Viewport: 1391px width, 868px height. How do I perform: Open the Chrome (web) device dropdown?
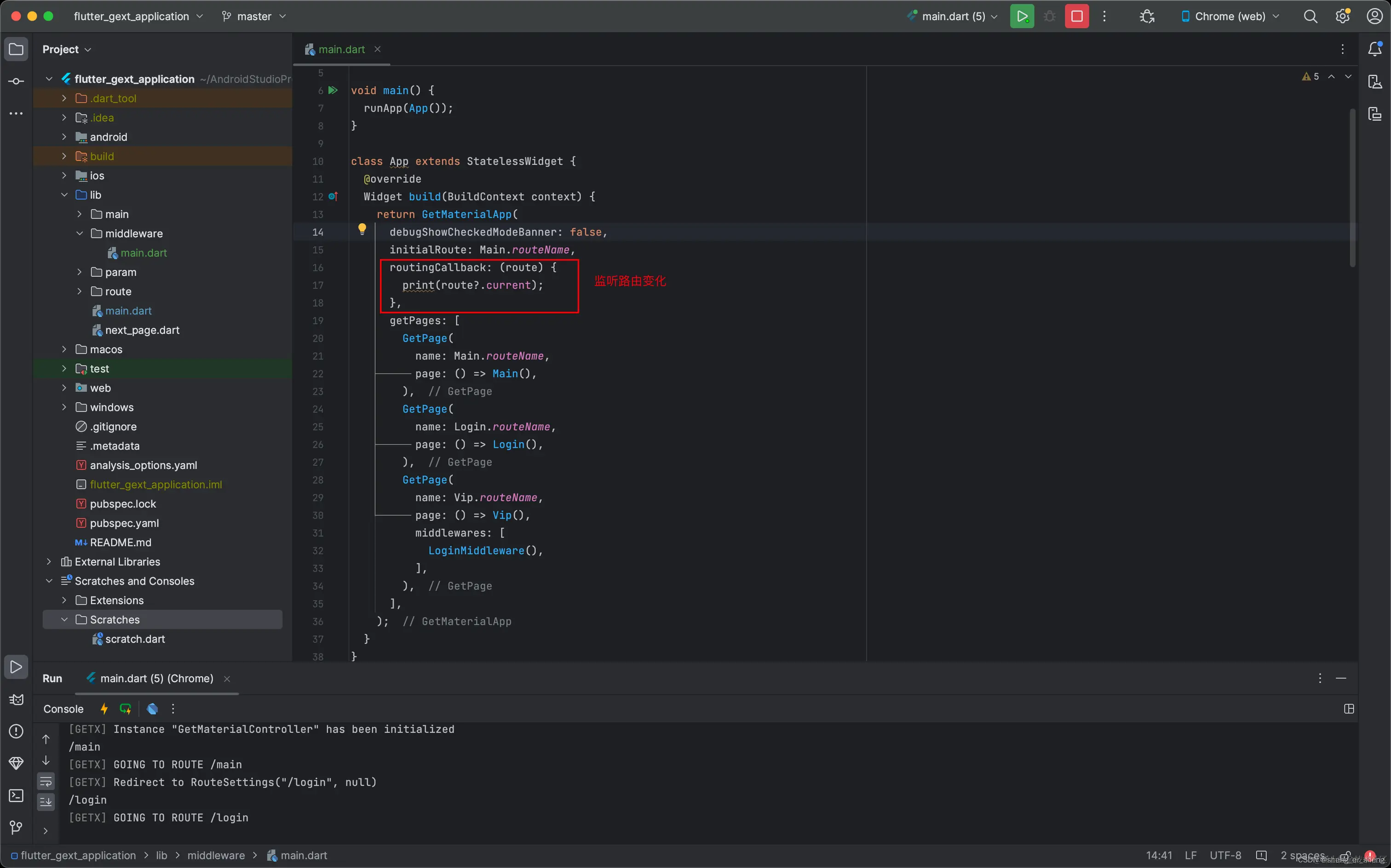coord(1230,16)
